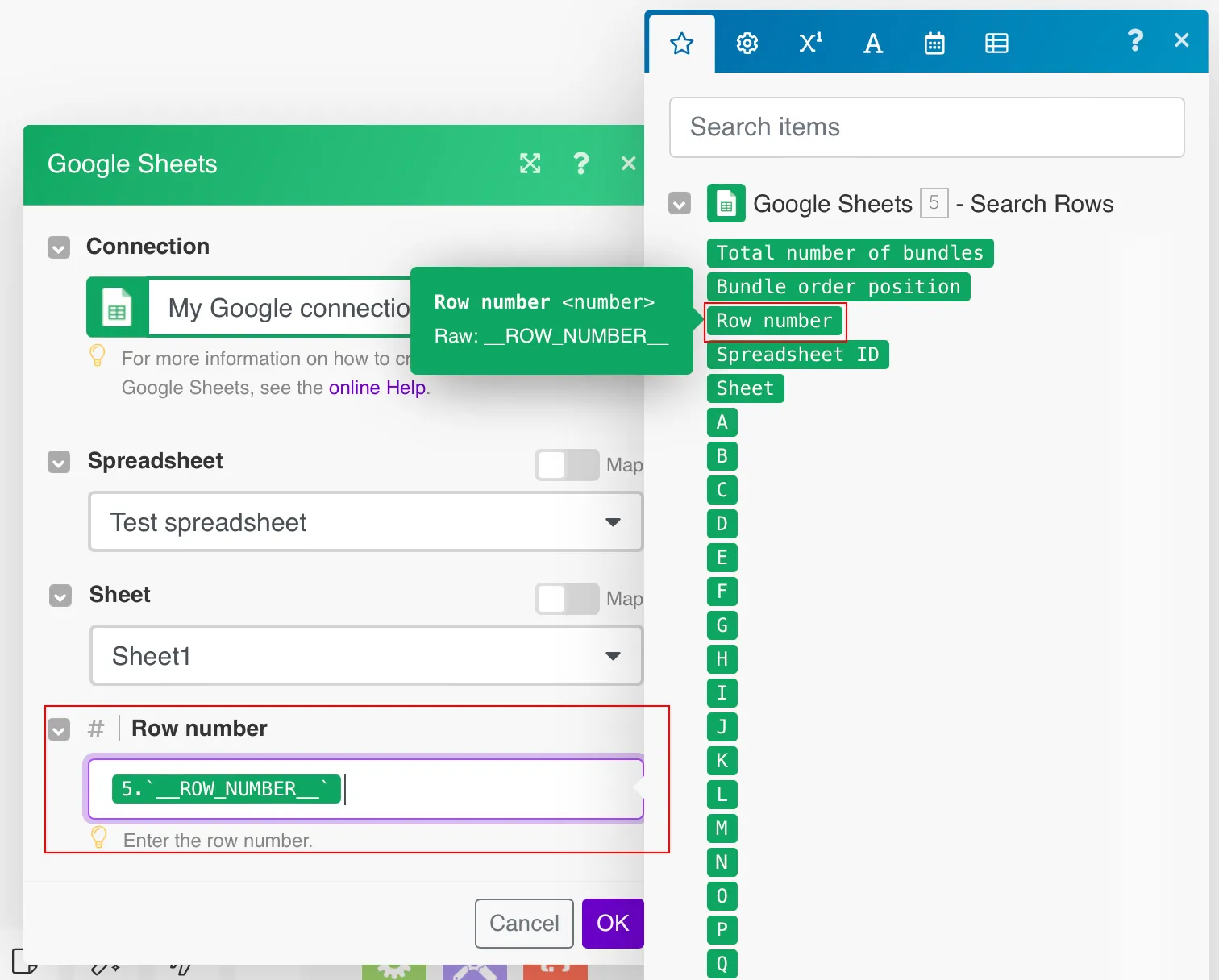Viewport: 1219px width, 980px height.
Task: Insert the Spreadsheet ID item
Action: (x=797, y=355)
